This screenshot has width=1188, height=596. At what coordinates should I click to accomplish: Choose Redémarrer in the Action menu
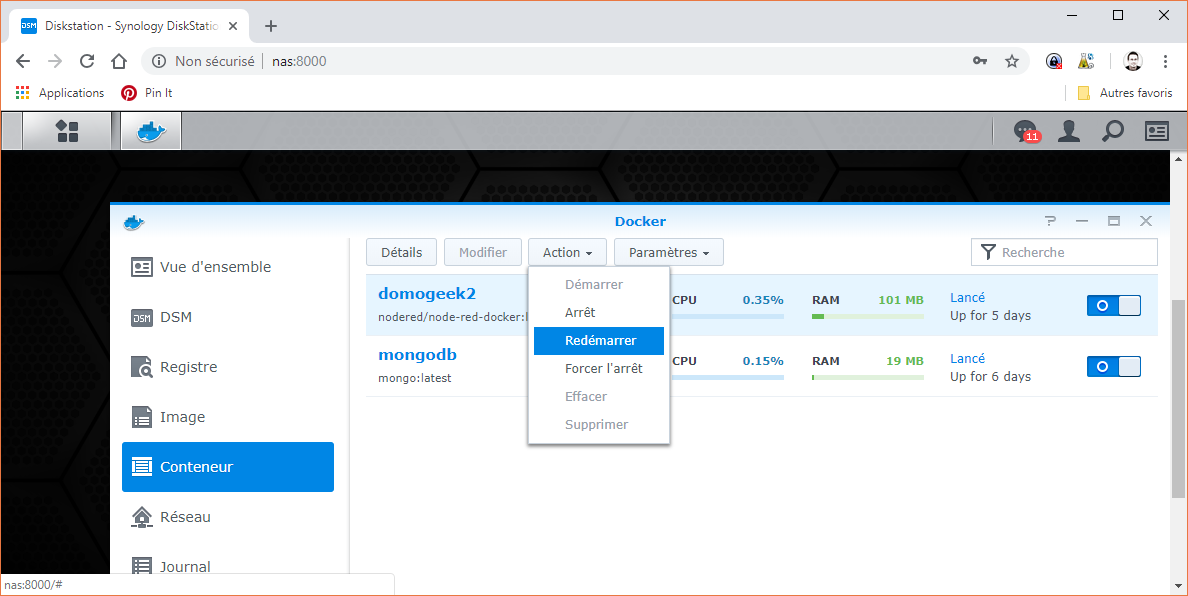(599, 341)
